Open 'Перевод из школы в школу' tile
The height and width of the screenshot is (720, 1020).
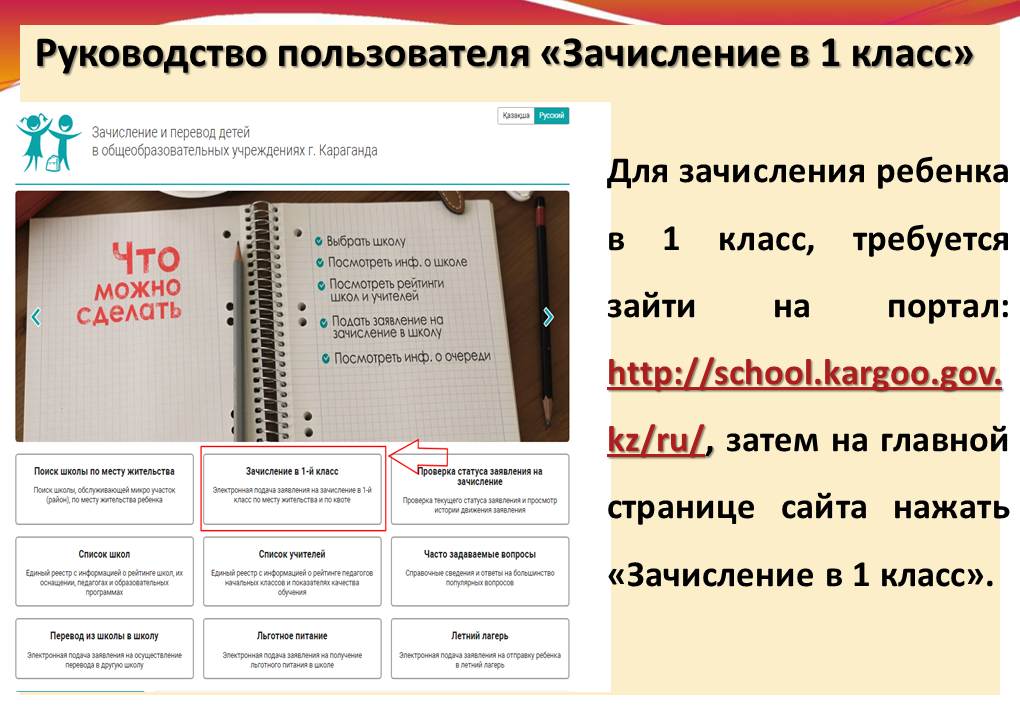104,649
